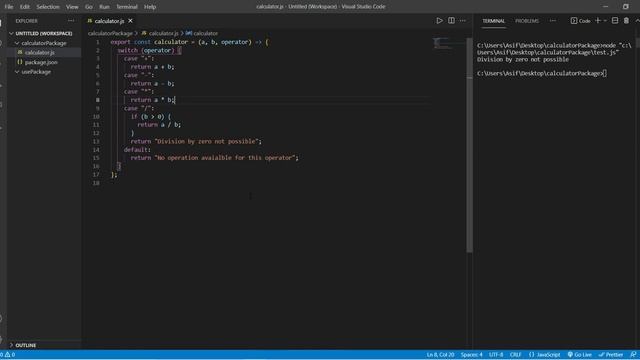Open the View menu

click(72, 7)
